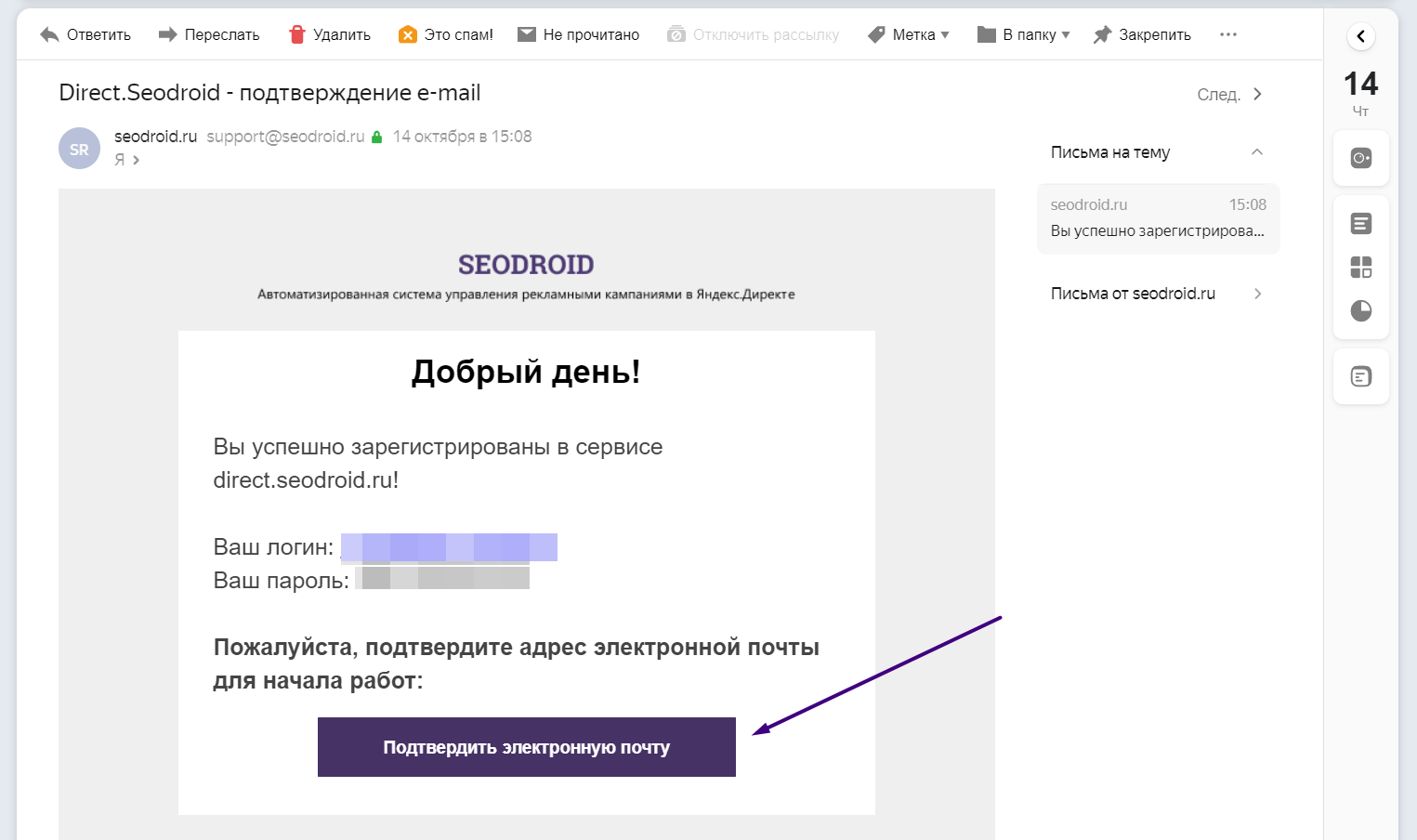Open the calendar date 14 widget
This screenshot has width=1417, height=840.
click(x=1361, y=92)
